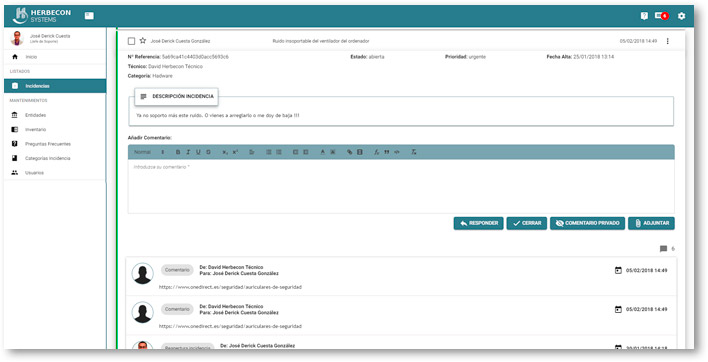Click the Prioridad urgente label

coord(466,57)
